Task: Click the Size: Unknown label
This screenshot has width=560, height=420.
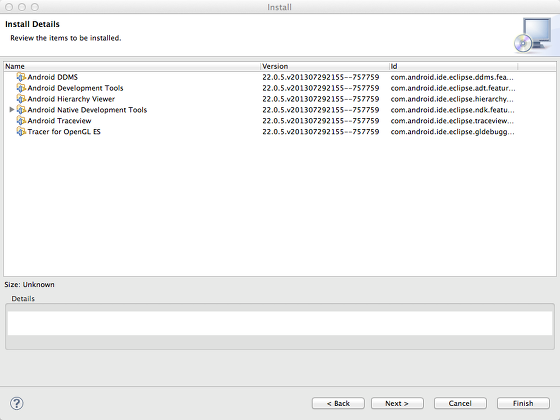Action: tap(29, 285)
